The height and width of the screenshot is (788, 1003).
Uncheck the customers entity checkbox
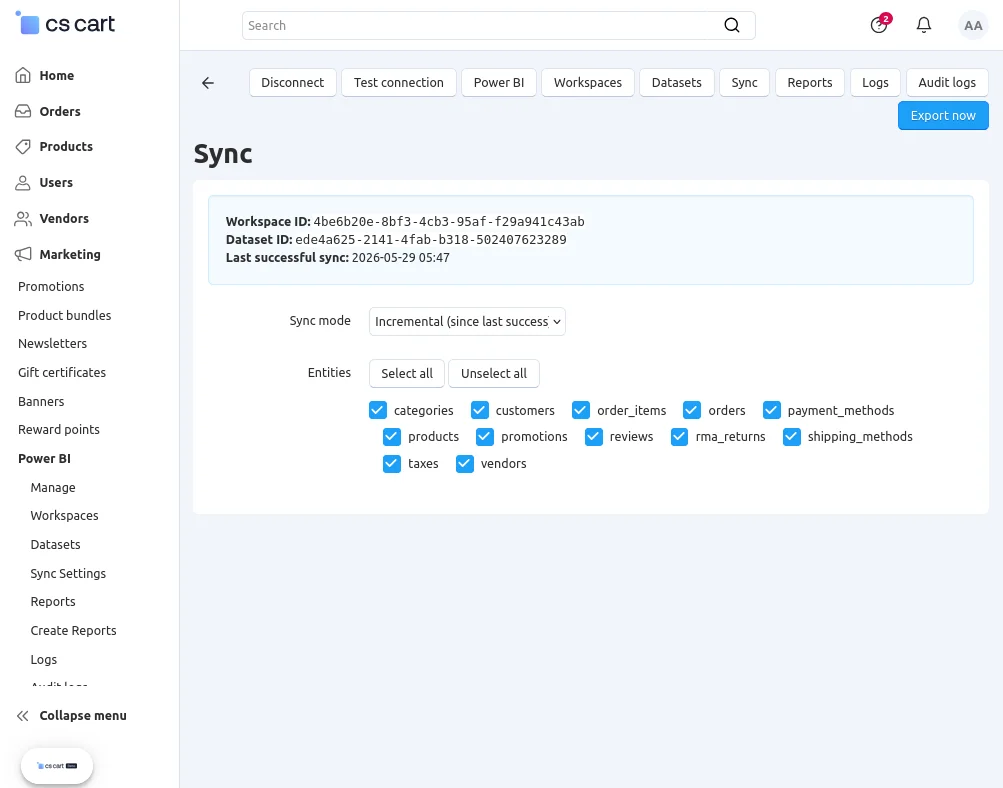[480, 410]
